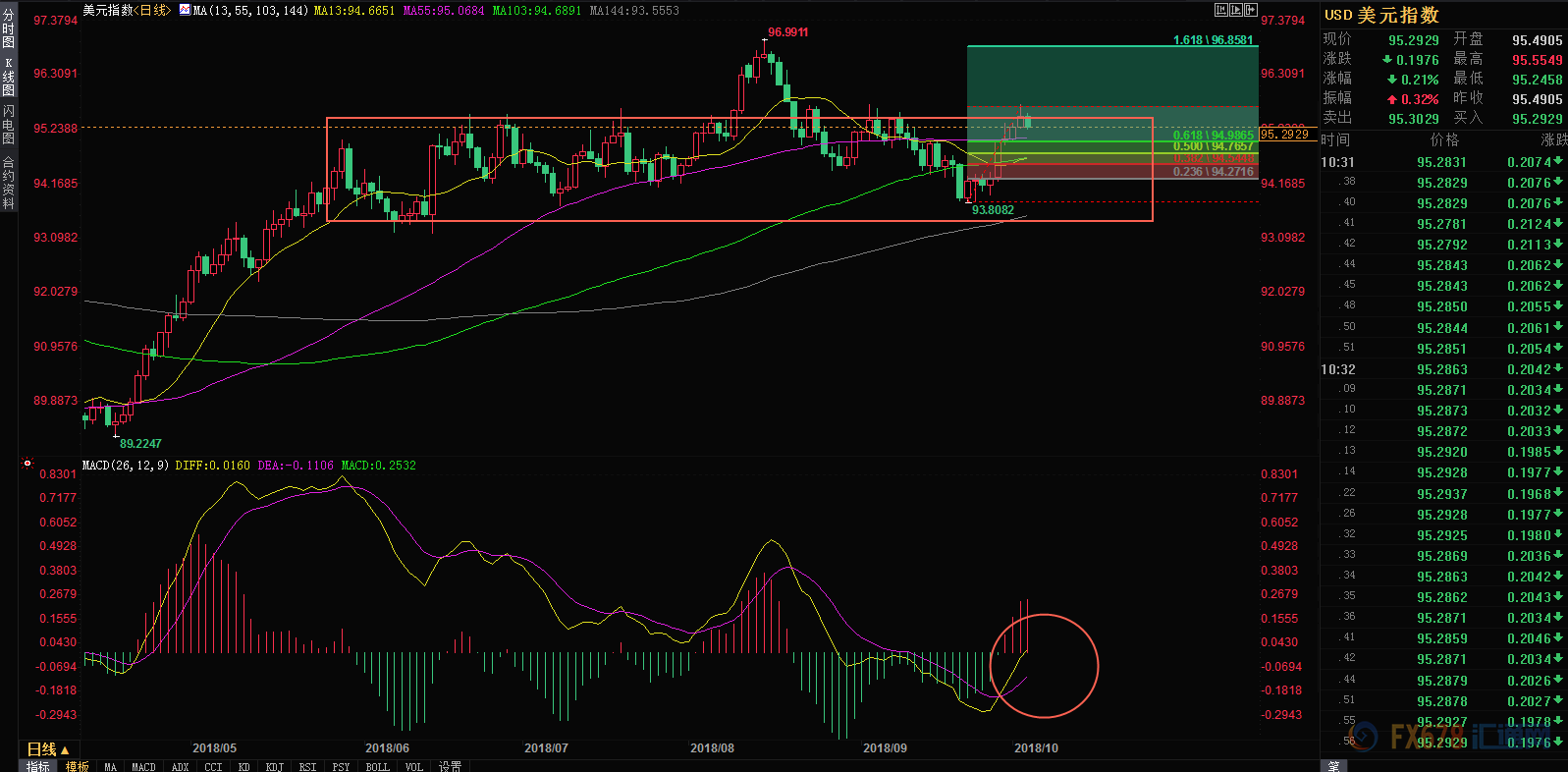Click the 89.2247 low price label
1568x772 pixels.
(x=140, y=444)
